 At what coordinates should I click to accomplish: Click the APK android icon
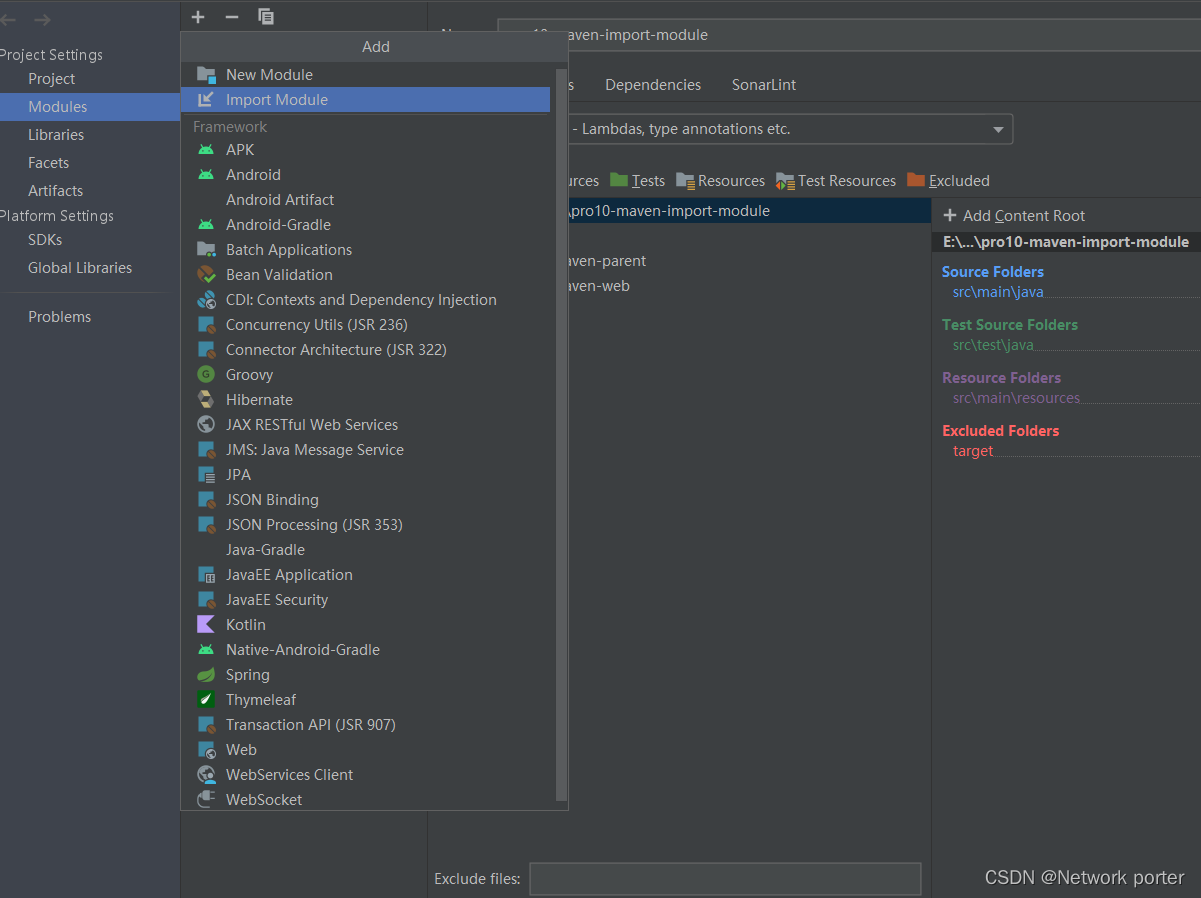tap(206, 150)
